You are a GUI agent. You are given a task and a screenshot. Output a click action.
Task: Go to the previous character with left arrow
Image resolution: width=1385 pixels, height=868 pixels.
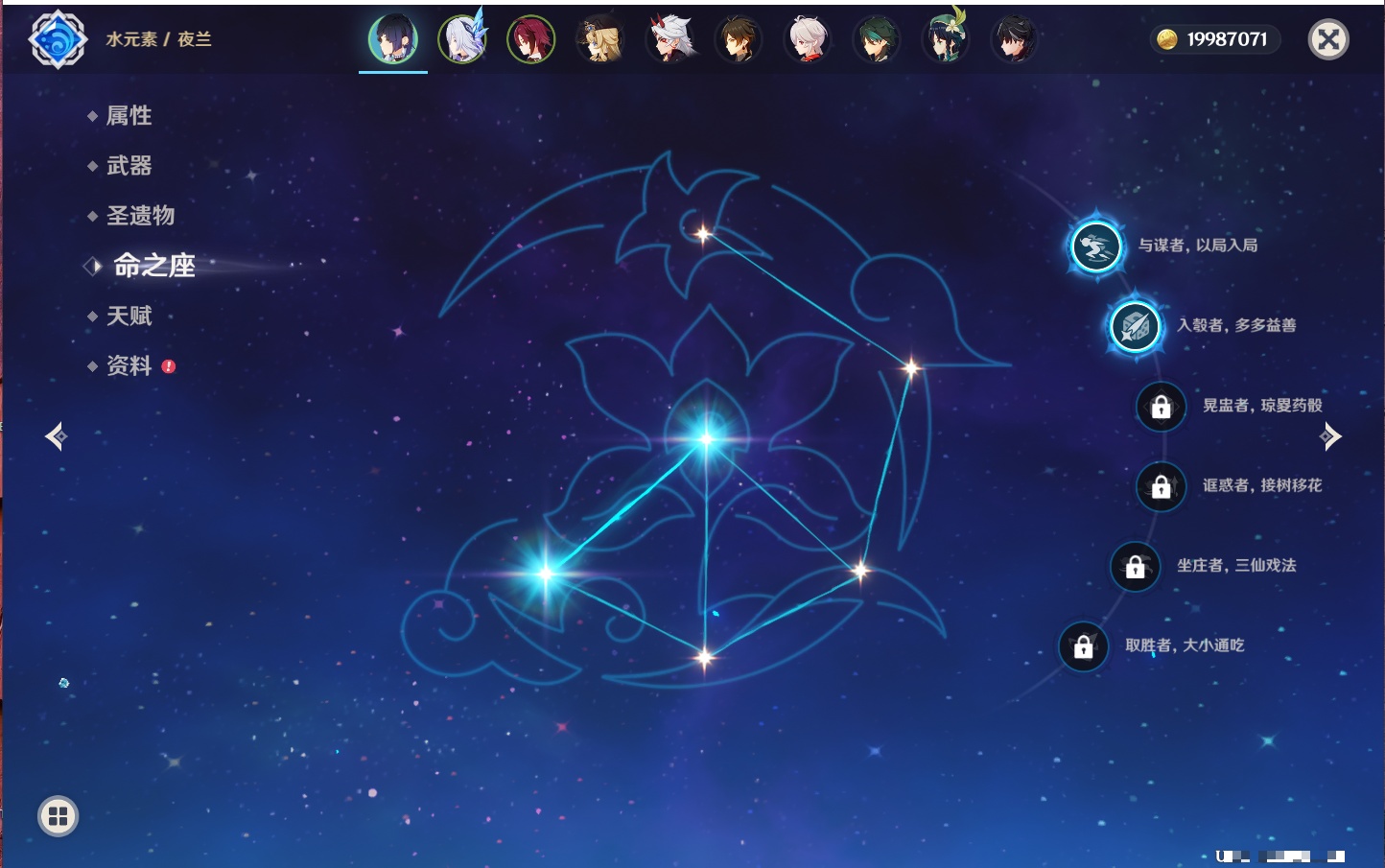pos(56,436)
